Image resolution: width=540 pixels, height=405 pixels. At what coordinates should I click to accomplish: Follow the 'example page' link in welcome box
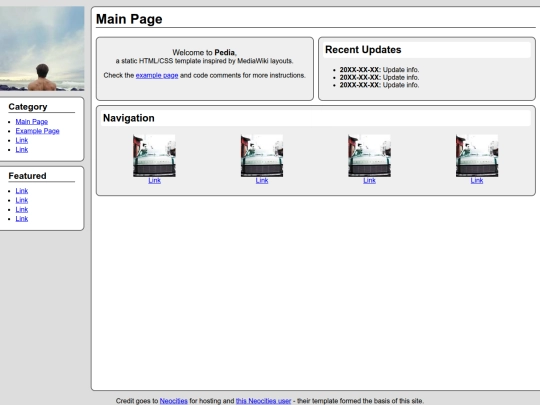pos(157,75)
